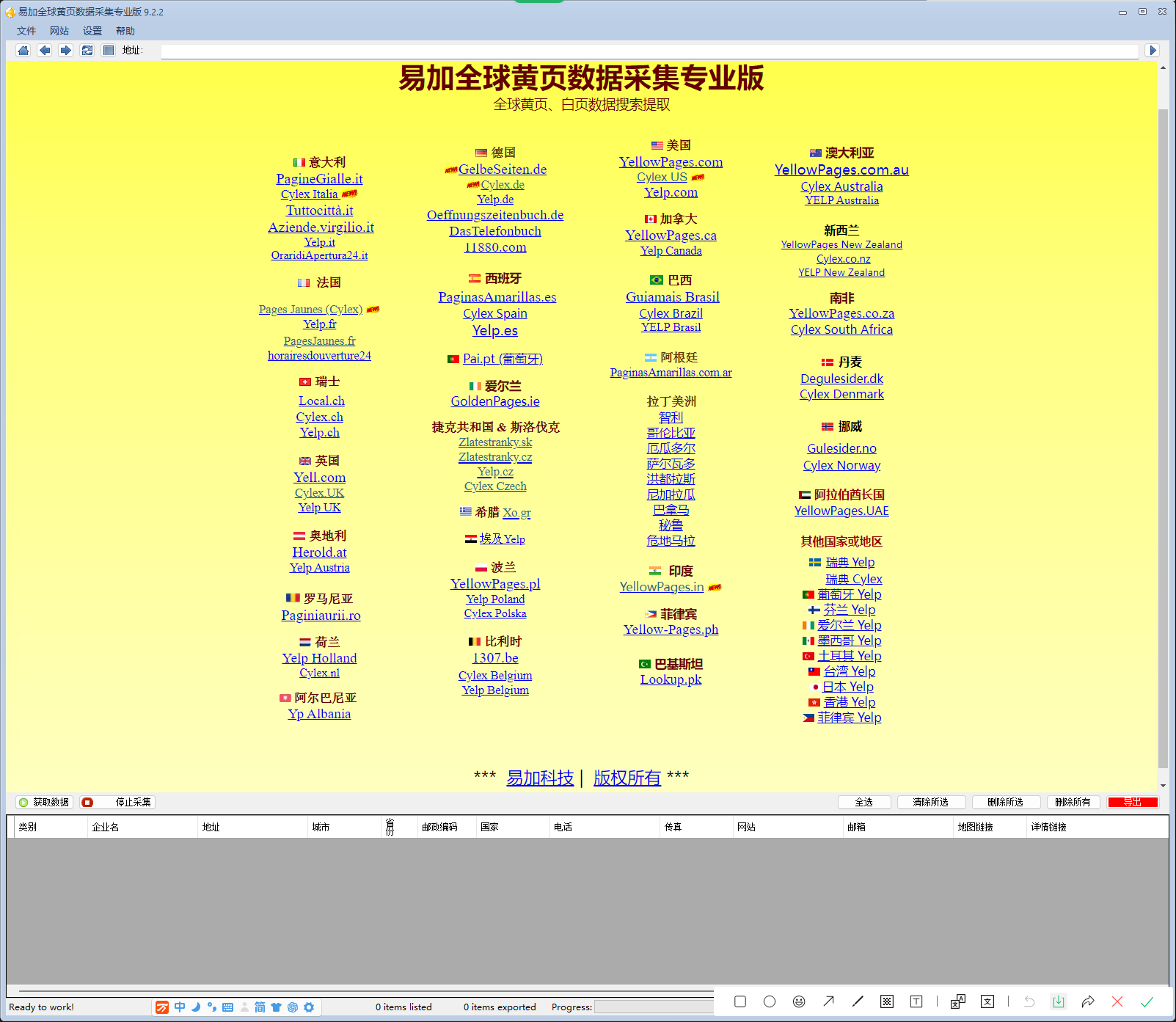Select the pen line tool
This screenshot has height=1022, width=1176.
tap(858, 1001)
